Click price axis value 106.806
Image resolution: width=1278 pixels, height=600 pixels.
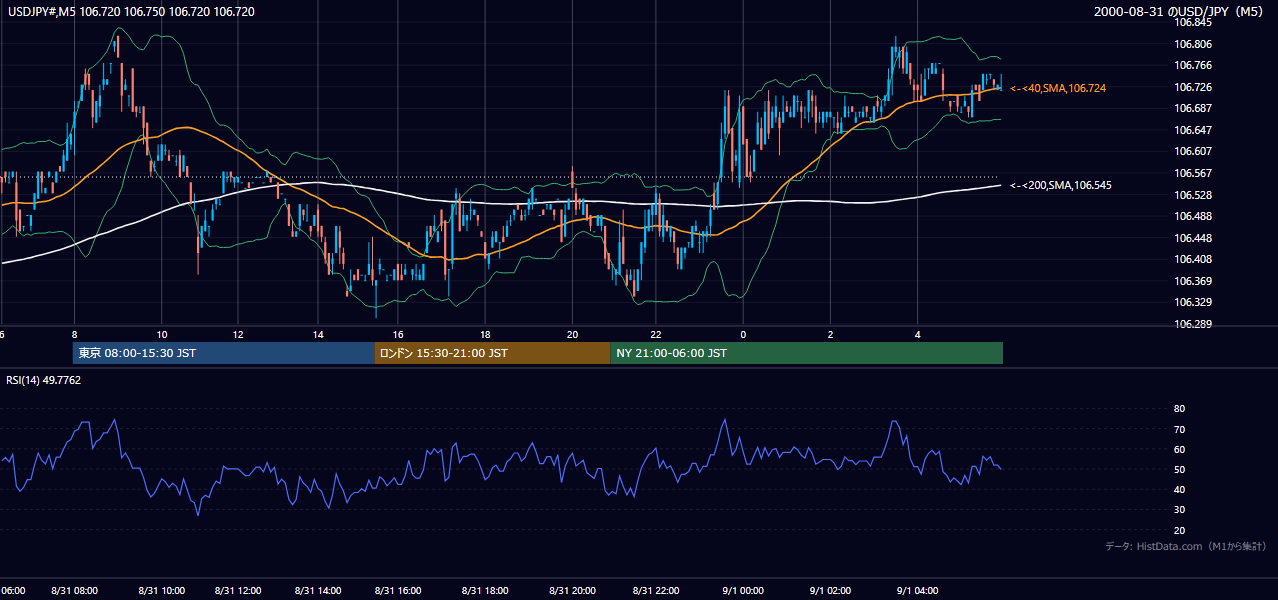pos(1193,44)
